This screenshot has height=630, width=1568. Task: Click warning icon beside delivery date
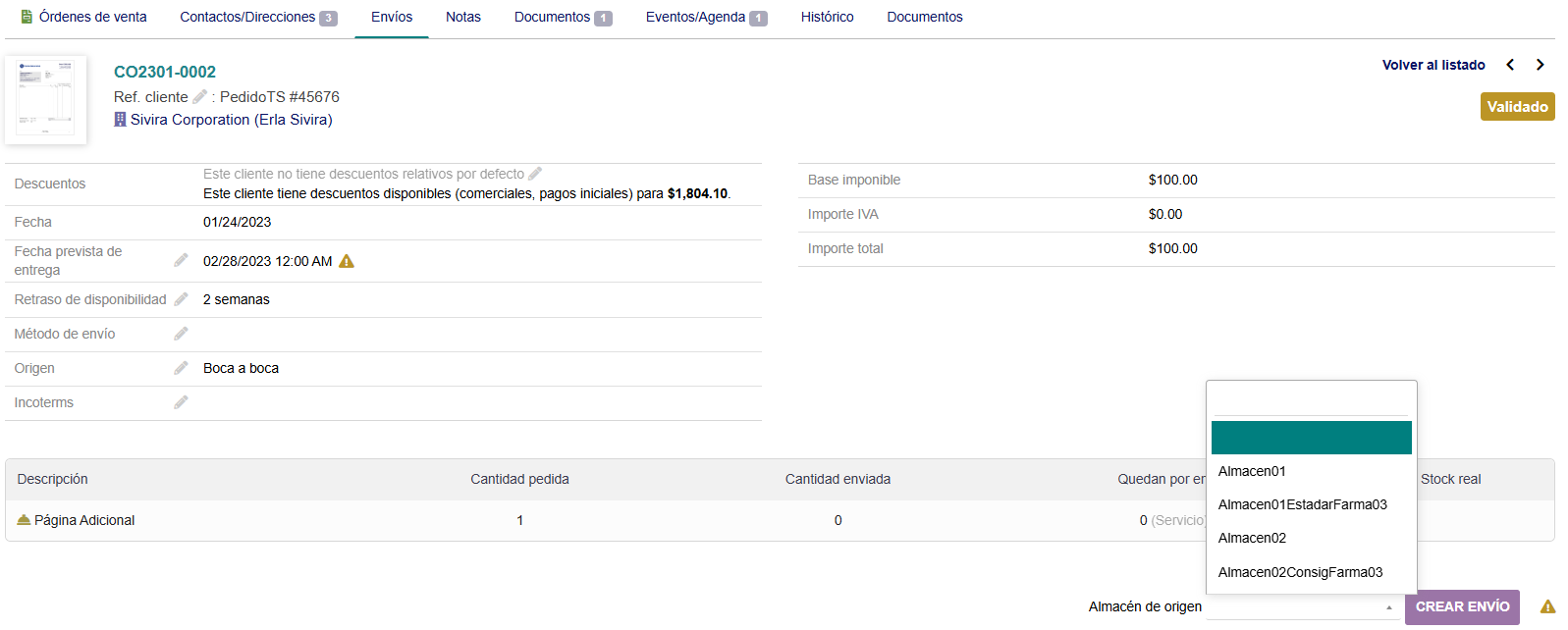347,261
